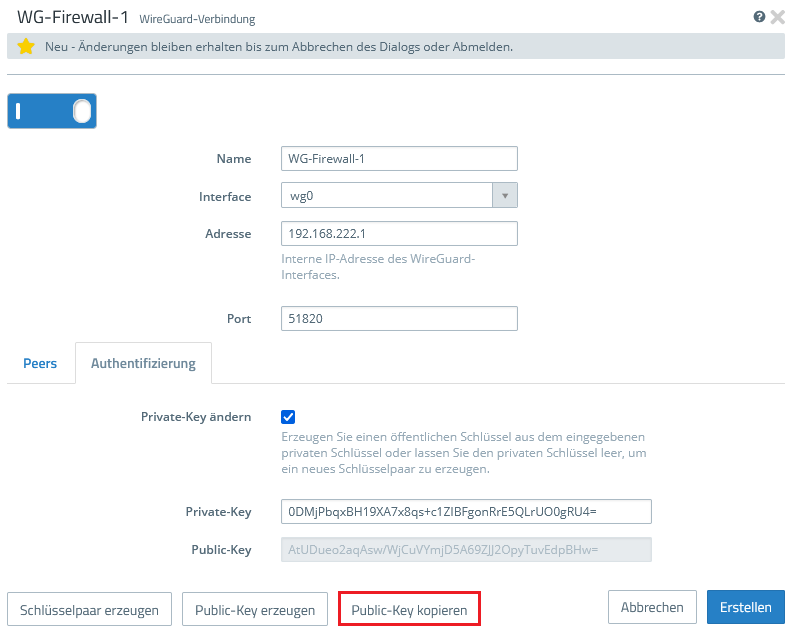Open the help question mark icon
Screen dimensions: 793x633
[x=760, y=17]
